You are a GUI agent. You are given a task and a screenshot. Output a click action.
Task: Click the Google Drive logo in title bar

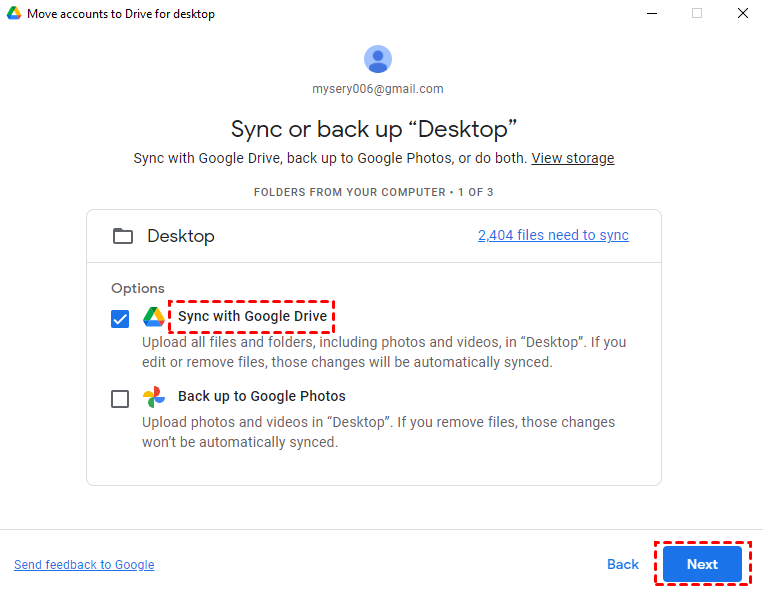15,14
